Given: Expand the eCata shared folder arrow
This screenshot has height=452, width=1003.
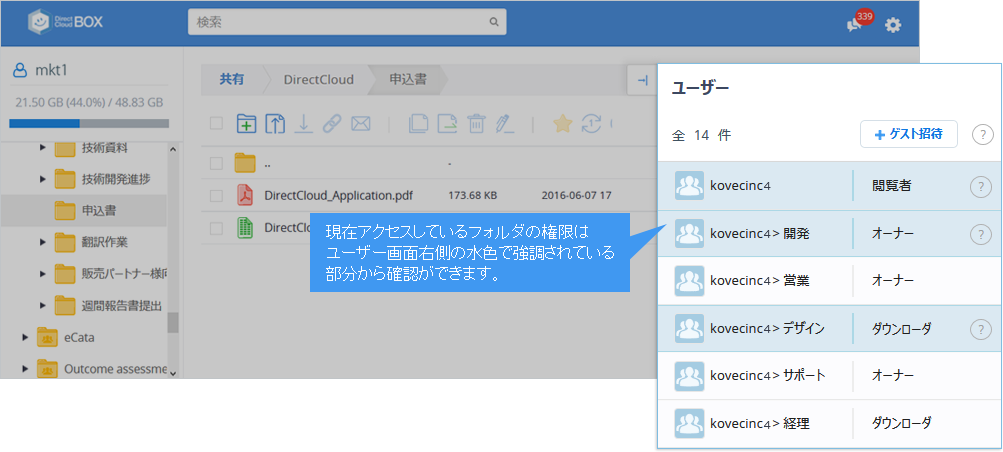Looking at the screenshot, I should pyautogui.click(x=25, y=337).
